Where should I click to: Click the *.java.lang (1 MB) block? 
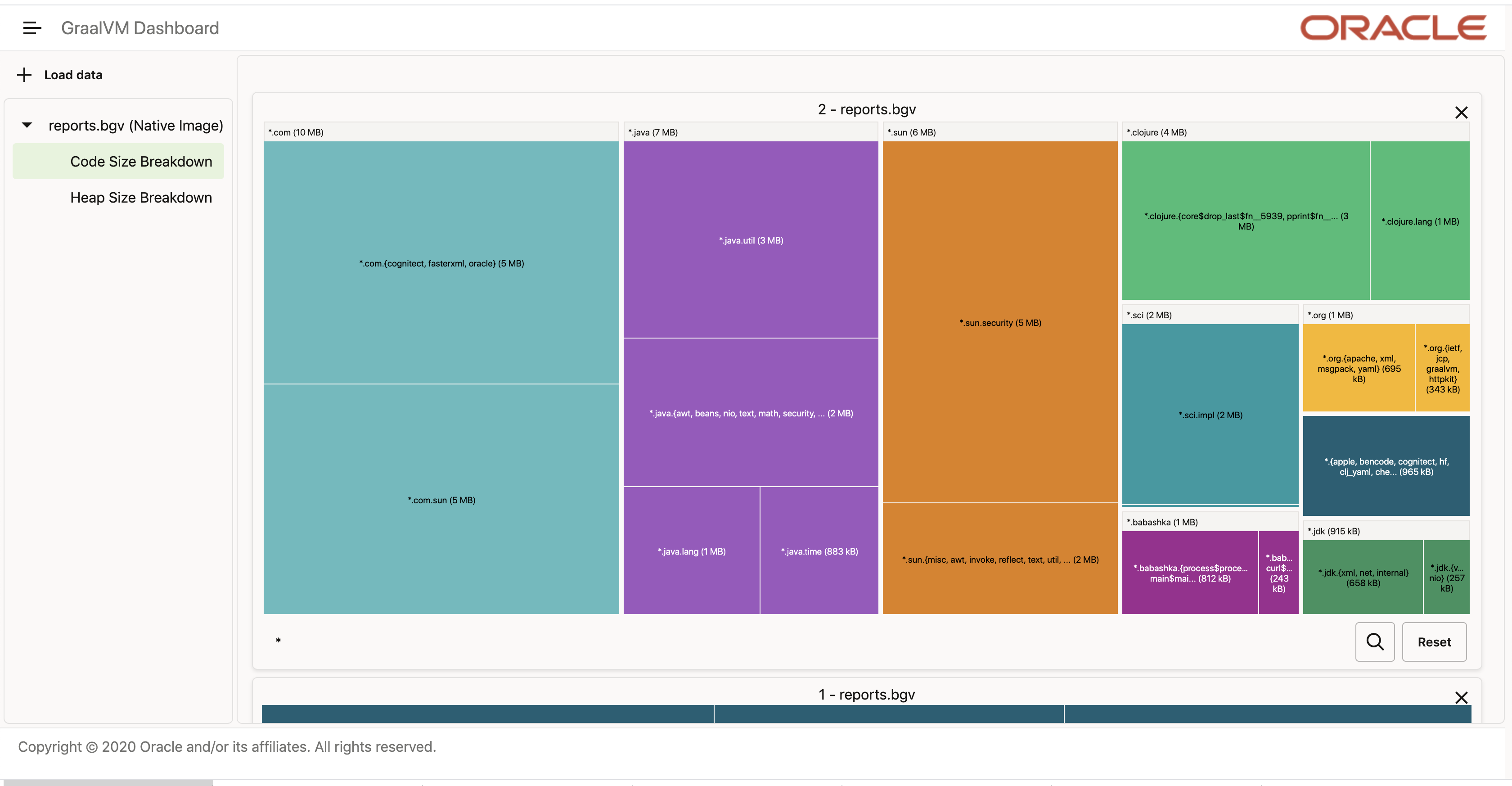point(692,551)
